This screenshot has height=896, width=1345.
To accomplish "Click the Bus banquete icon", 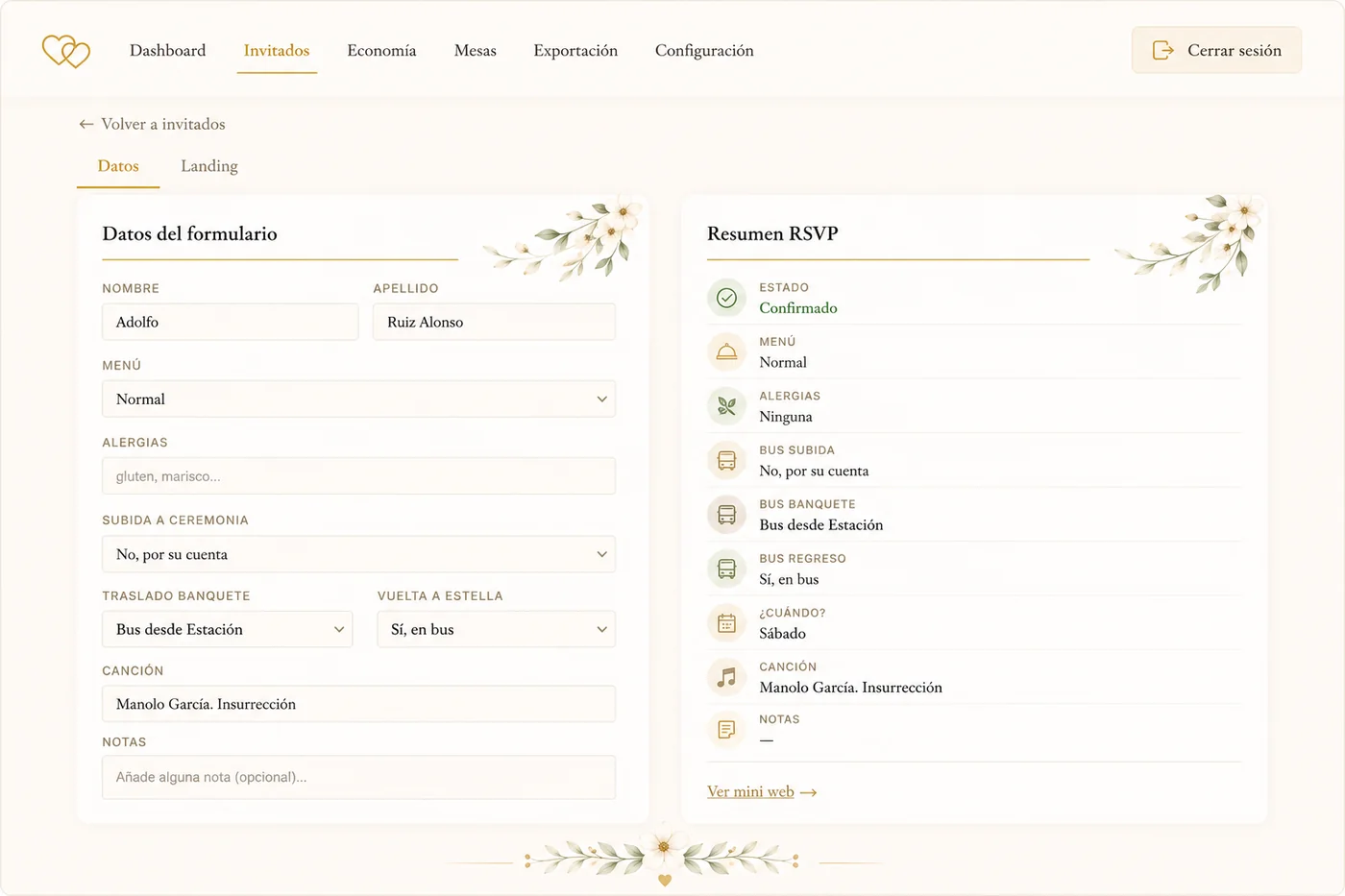I will (x=727, y=515).
